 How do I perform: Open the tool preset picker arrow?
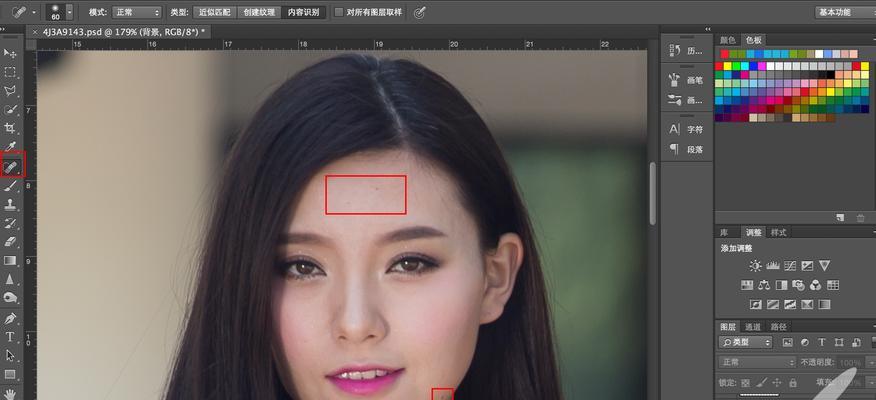point(35,12)
